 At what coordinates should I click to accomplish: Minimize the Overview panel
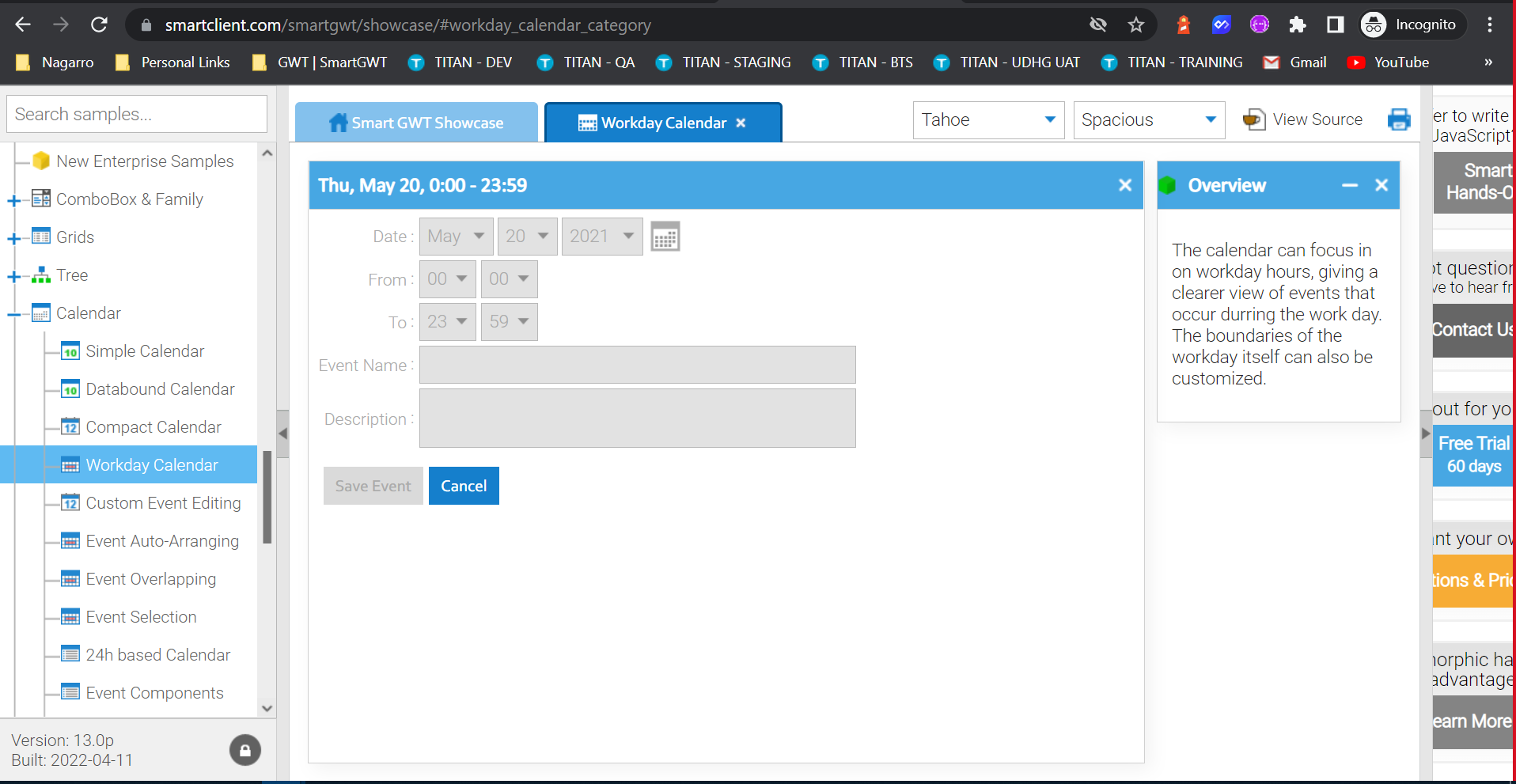[x=1349, y=185]
